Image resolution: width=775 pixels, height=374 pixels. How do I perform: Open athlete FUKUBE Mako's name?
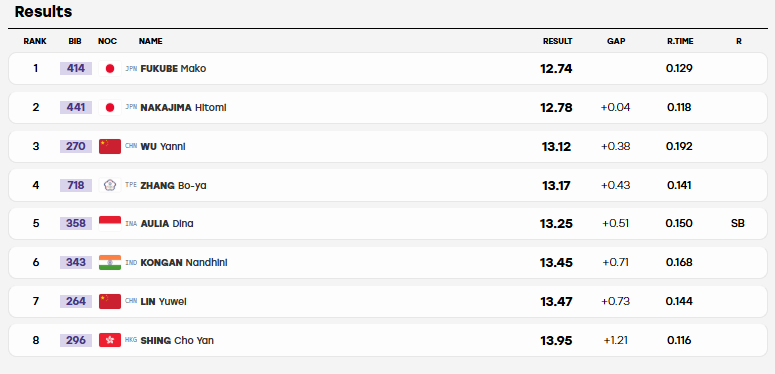click(x=173, y=69)
